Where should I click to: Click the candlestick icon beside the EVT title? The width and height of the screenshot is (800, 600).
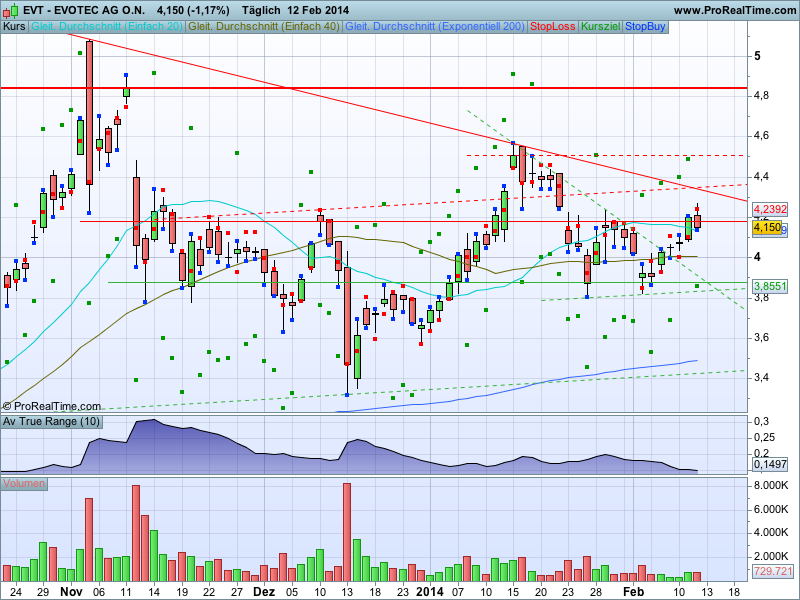point(10,10)
